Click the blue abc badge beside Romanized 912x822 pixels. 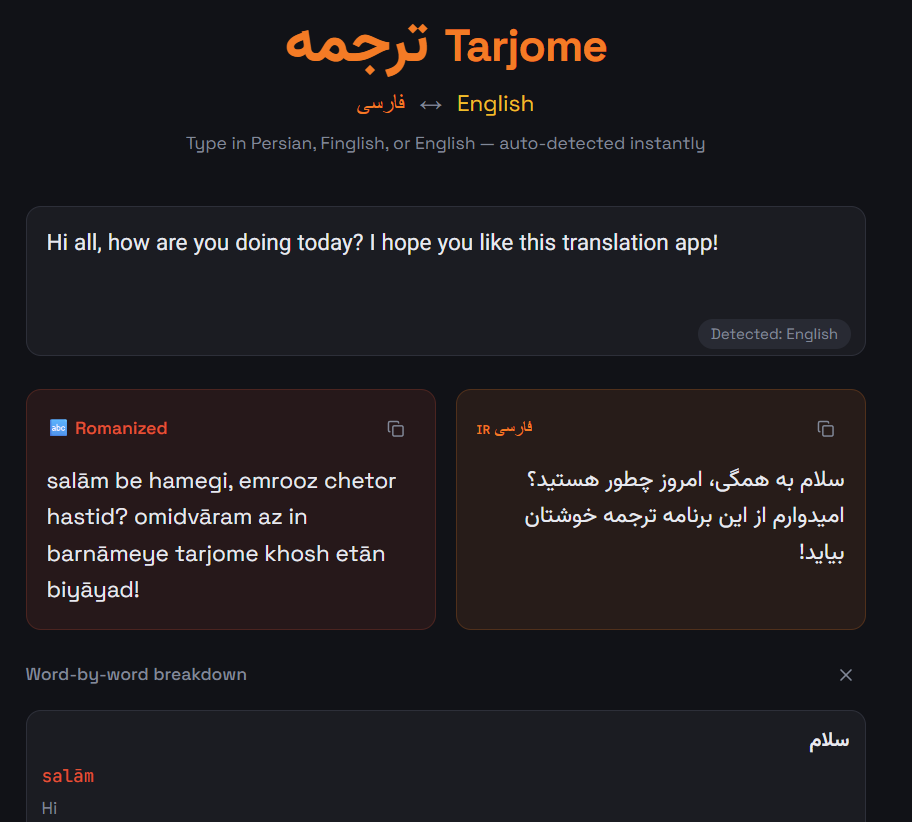tap(56, 428)
